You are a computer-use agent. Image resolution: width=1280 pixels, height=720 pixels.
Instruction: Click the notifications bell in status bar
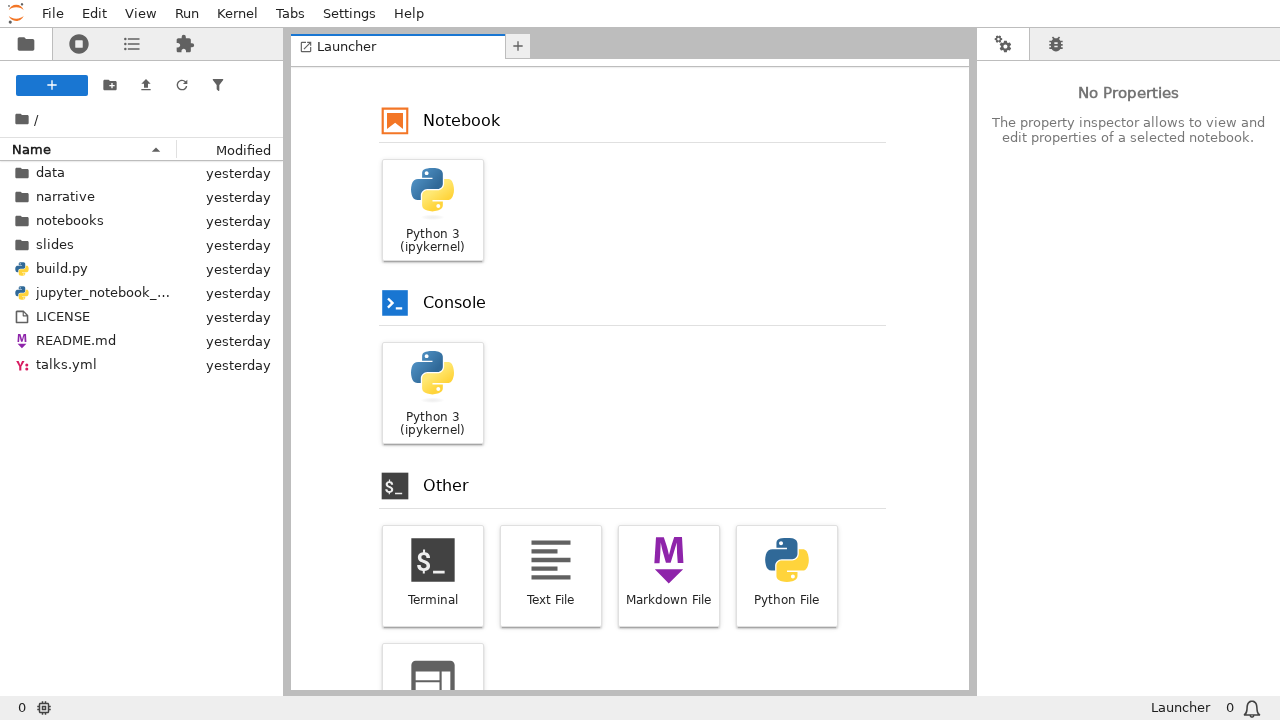pyautogui.click(x=1252, y=709)
